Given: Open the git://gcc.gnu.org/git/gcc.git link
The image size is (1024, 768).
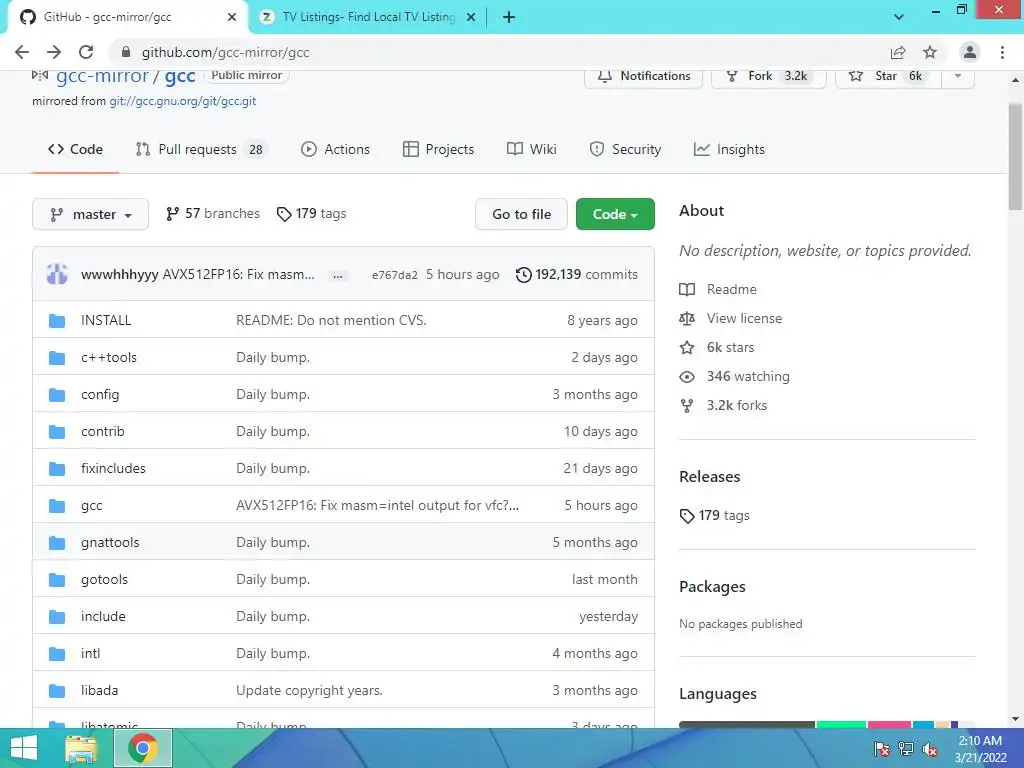Looking at the screenshot, I should 182,101.
